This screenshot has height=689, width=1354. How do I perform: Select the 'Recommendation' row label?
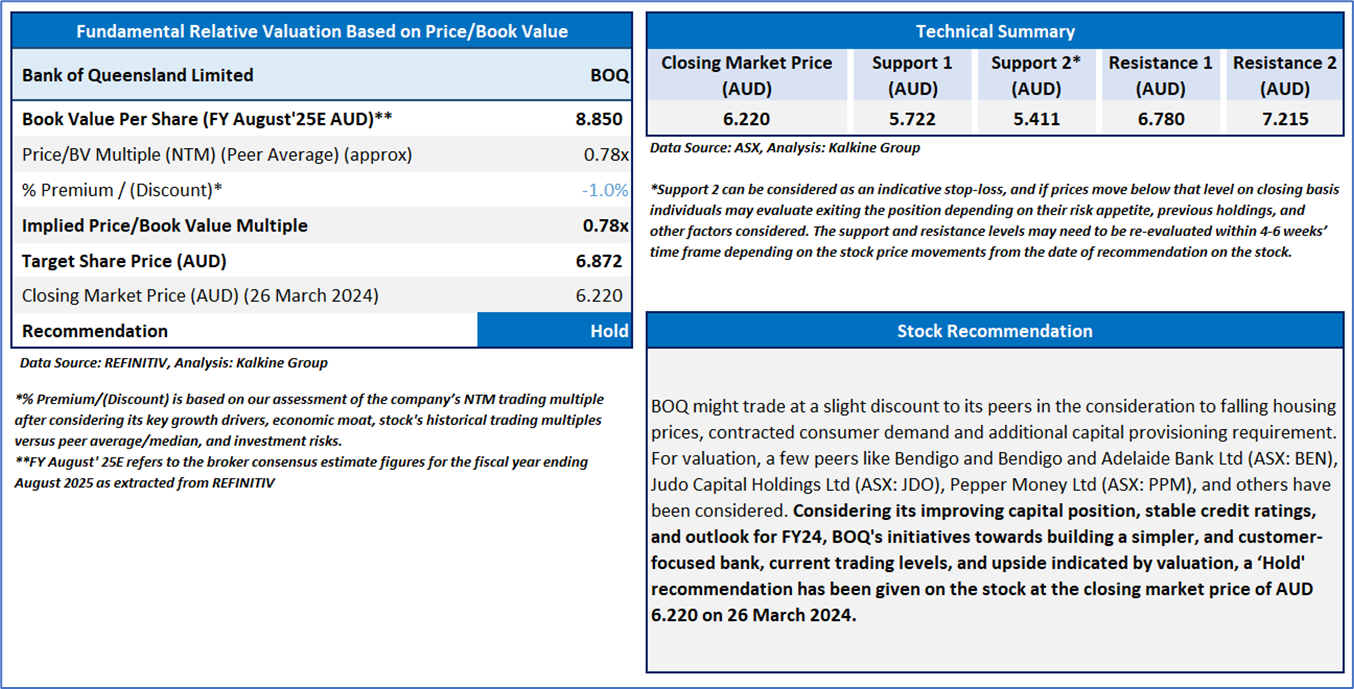[95, 331]
